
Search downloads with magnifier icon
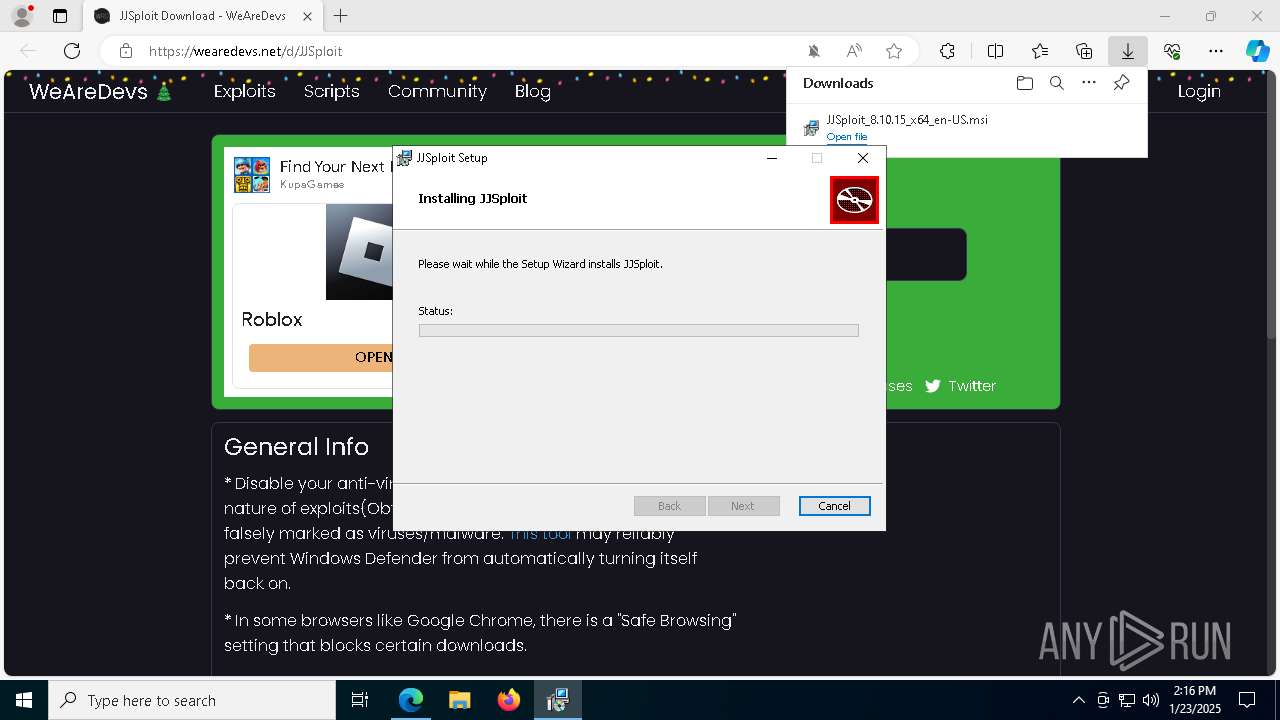coord(1057,83)
